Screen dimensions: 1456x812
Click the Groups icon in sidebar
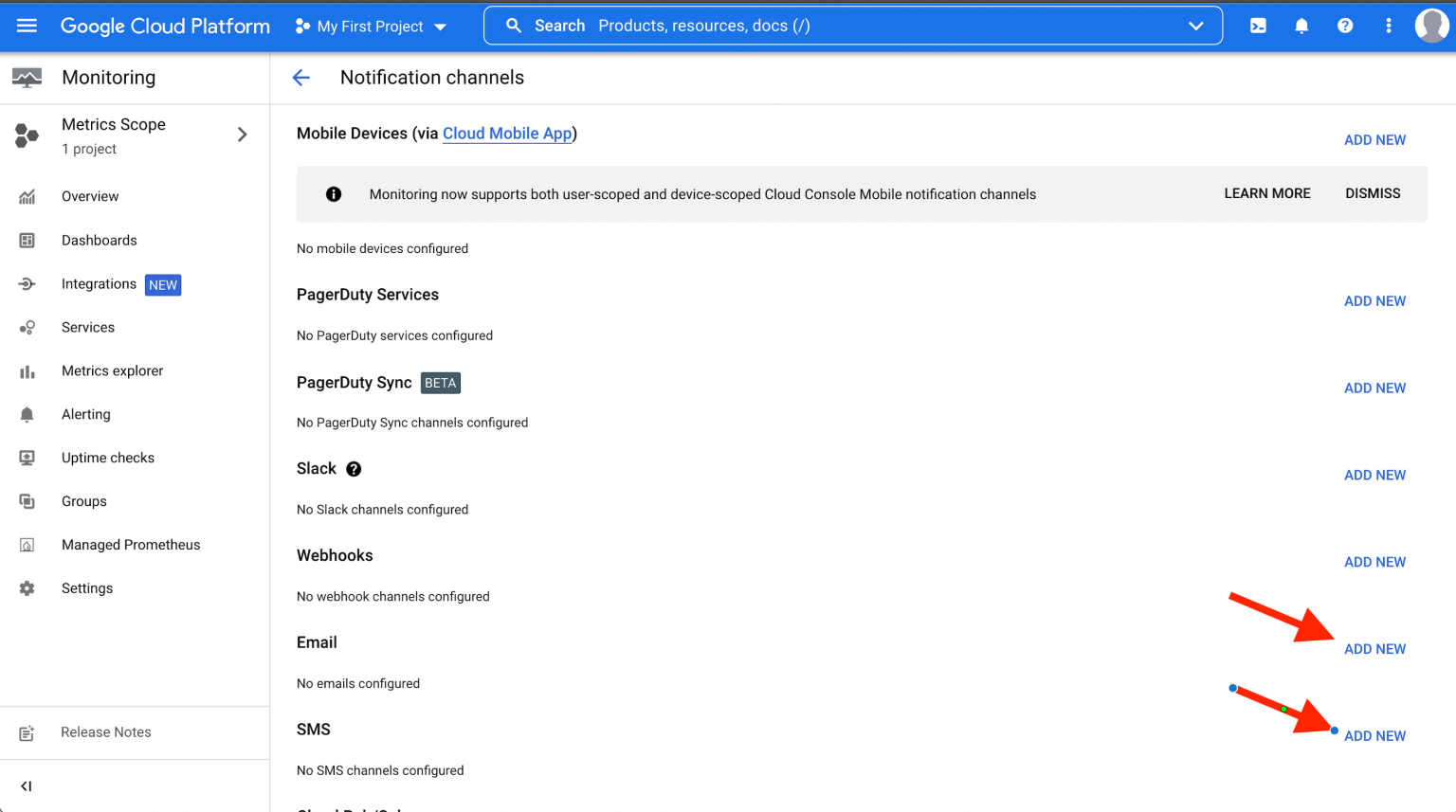(x=27, y=501)
